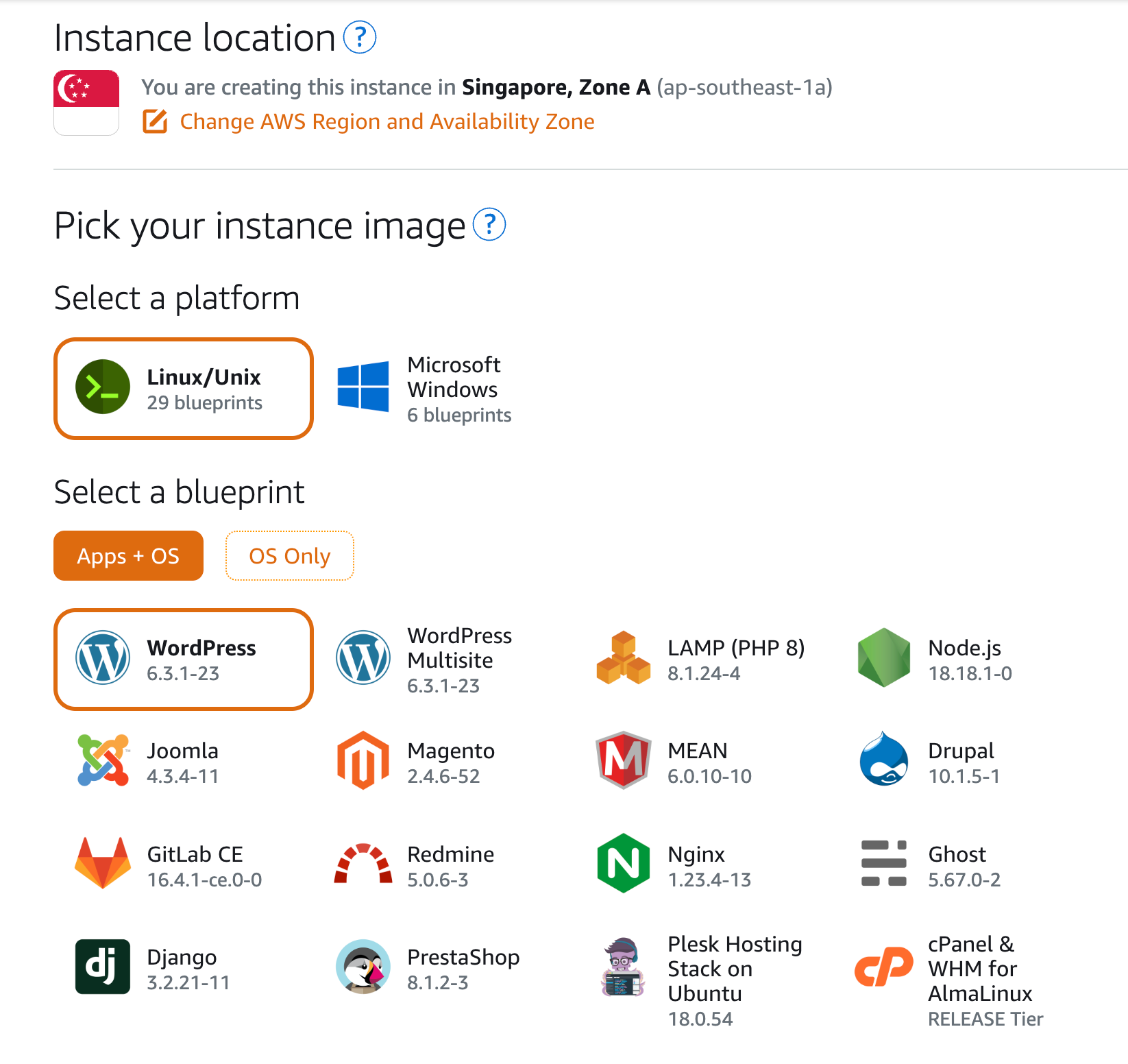Select the WordPress blueprint name

pyautogui.click(x=201, y=648)
